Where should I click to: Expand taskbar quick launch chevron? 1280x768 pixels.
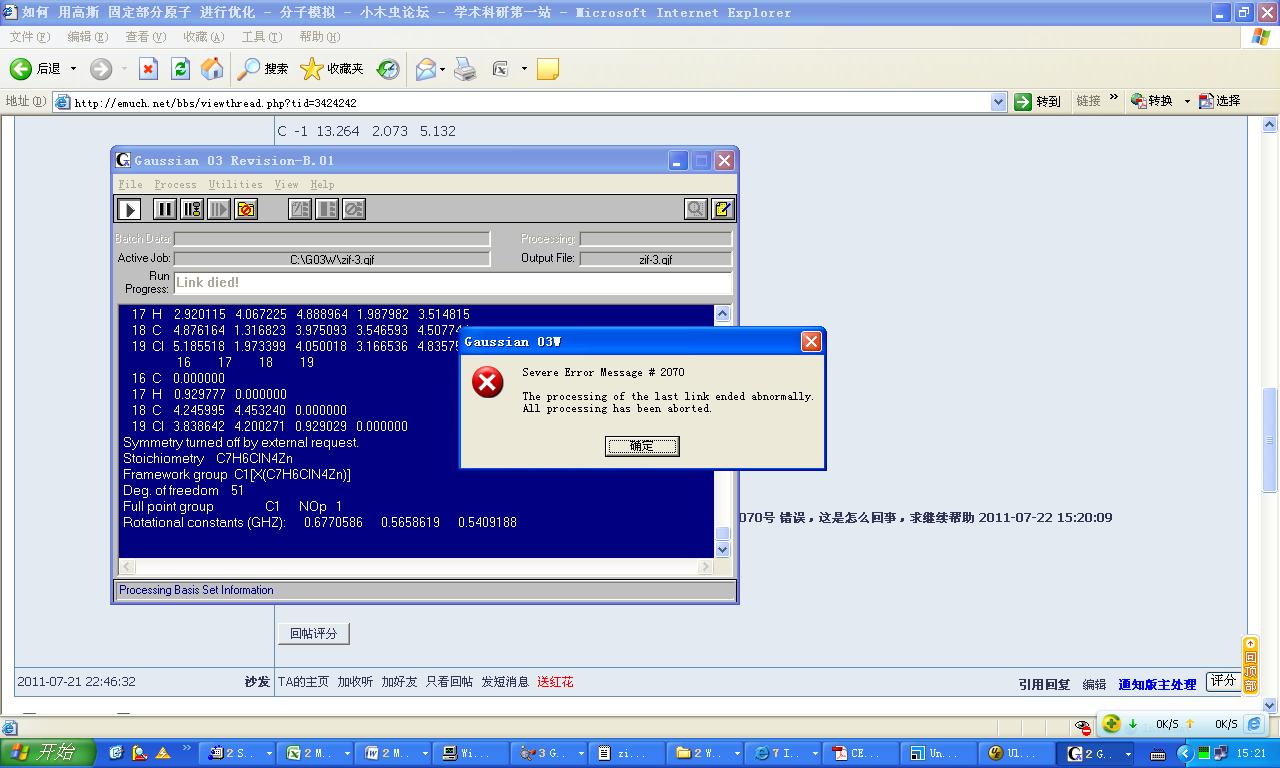coord(187,748)
